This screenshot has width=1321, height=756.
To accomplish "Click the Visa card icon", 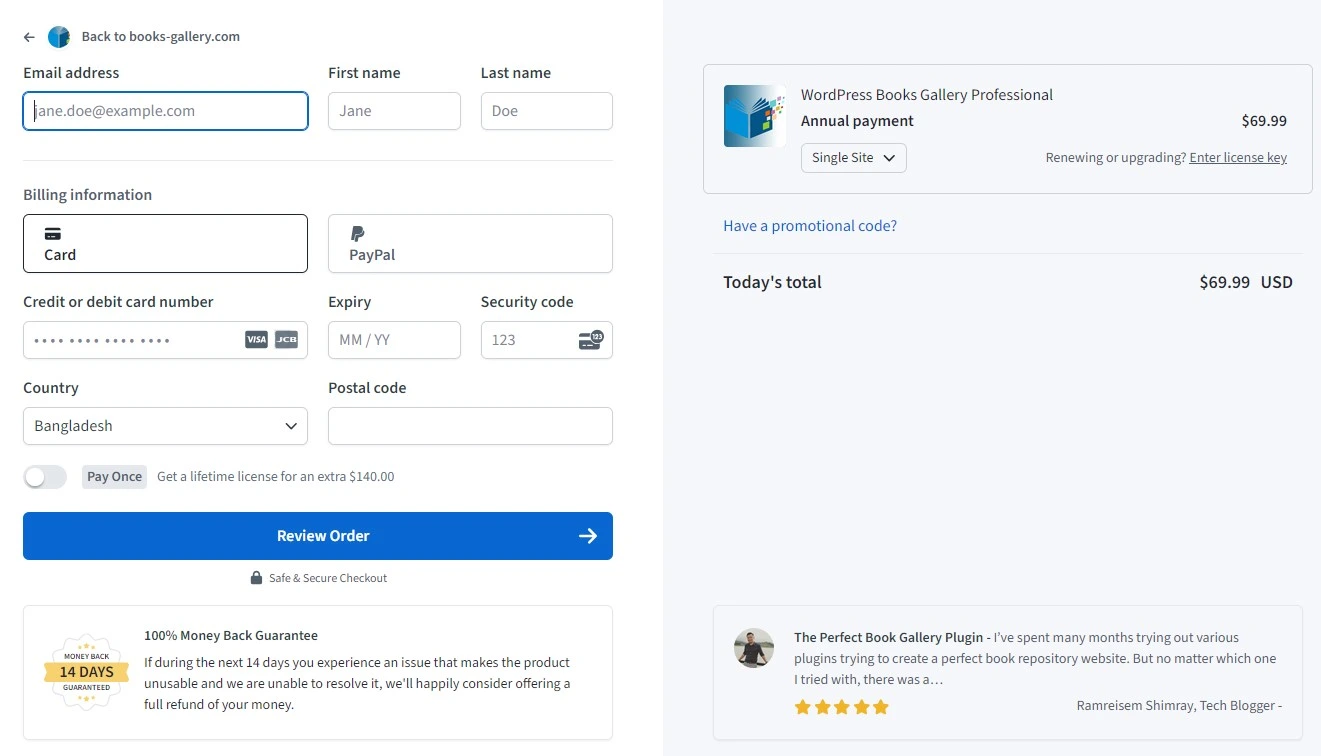I will [x=257, y=340].
